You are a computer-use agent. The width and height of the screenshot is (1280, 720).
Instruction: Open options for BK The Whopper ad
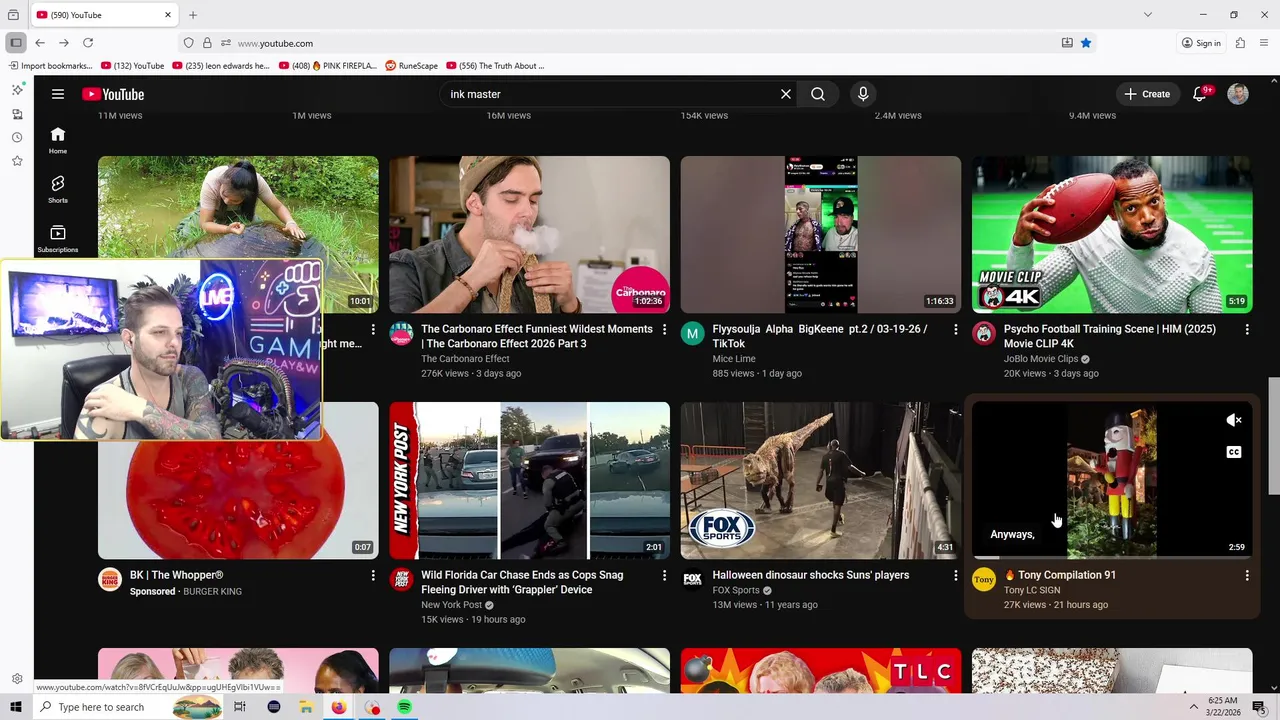(x=373, y=575)
